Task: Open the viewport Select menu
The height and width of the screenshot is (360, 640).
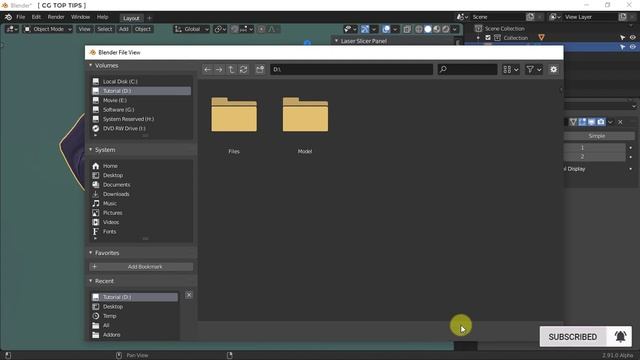Action: (x=104, y=29)
